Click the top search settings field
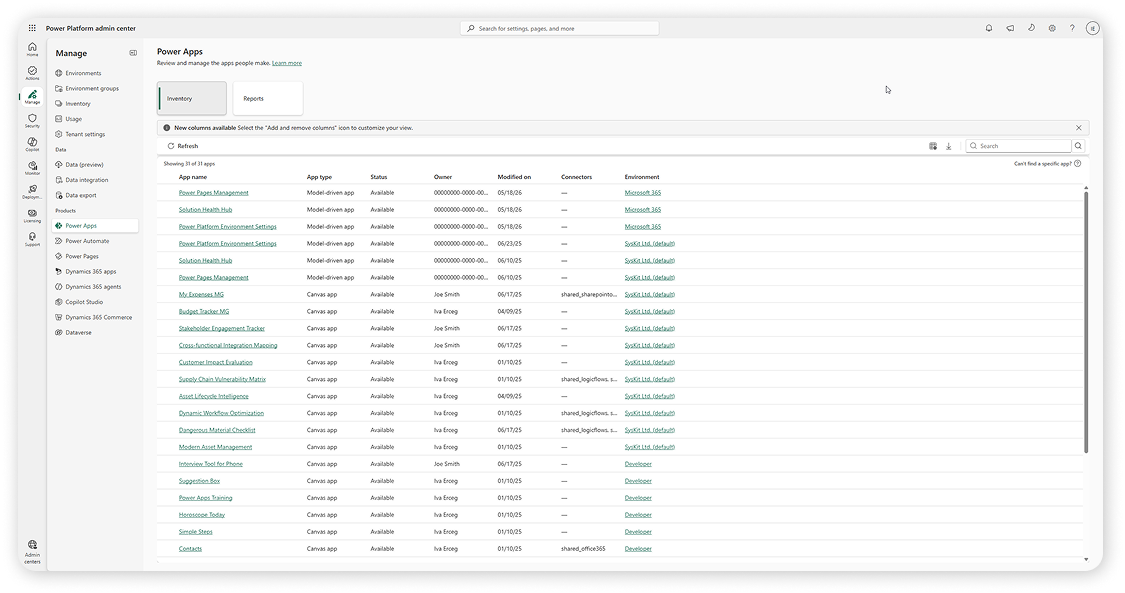Screen dimensions: 1125x593 [x=560, y=28]
